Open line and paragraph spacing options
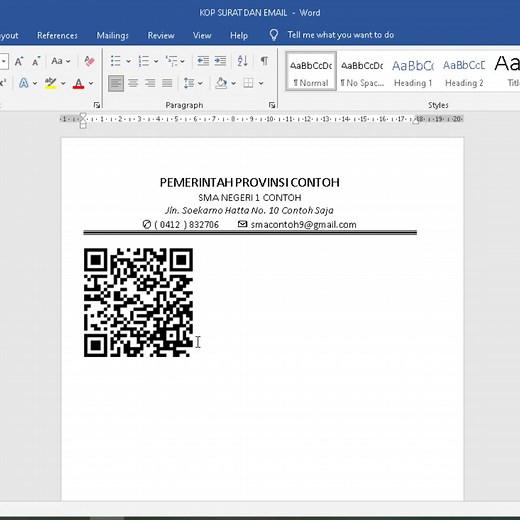Viewport: 520px width, 520px height. (189, 83)
